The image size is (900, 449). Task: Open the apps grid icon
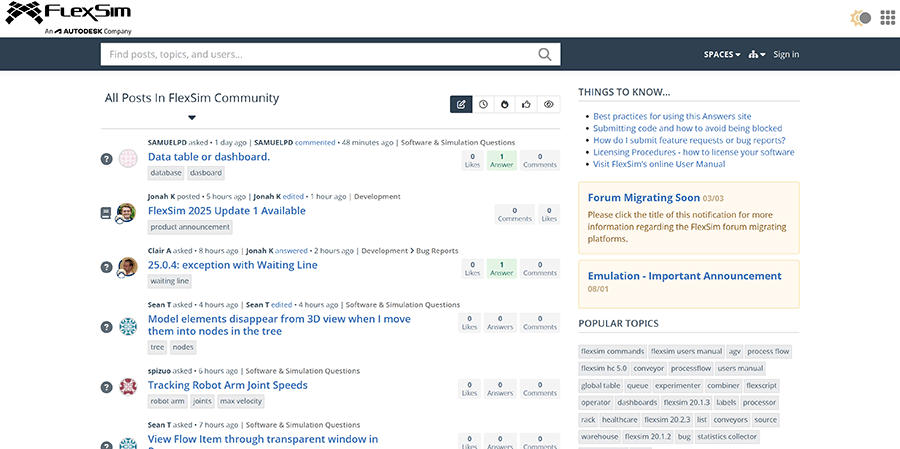[x=888, y=18]
